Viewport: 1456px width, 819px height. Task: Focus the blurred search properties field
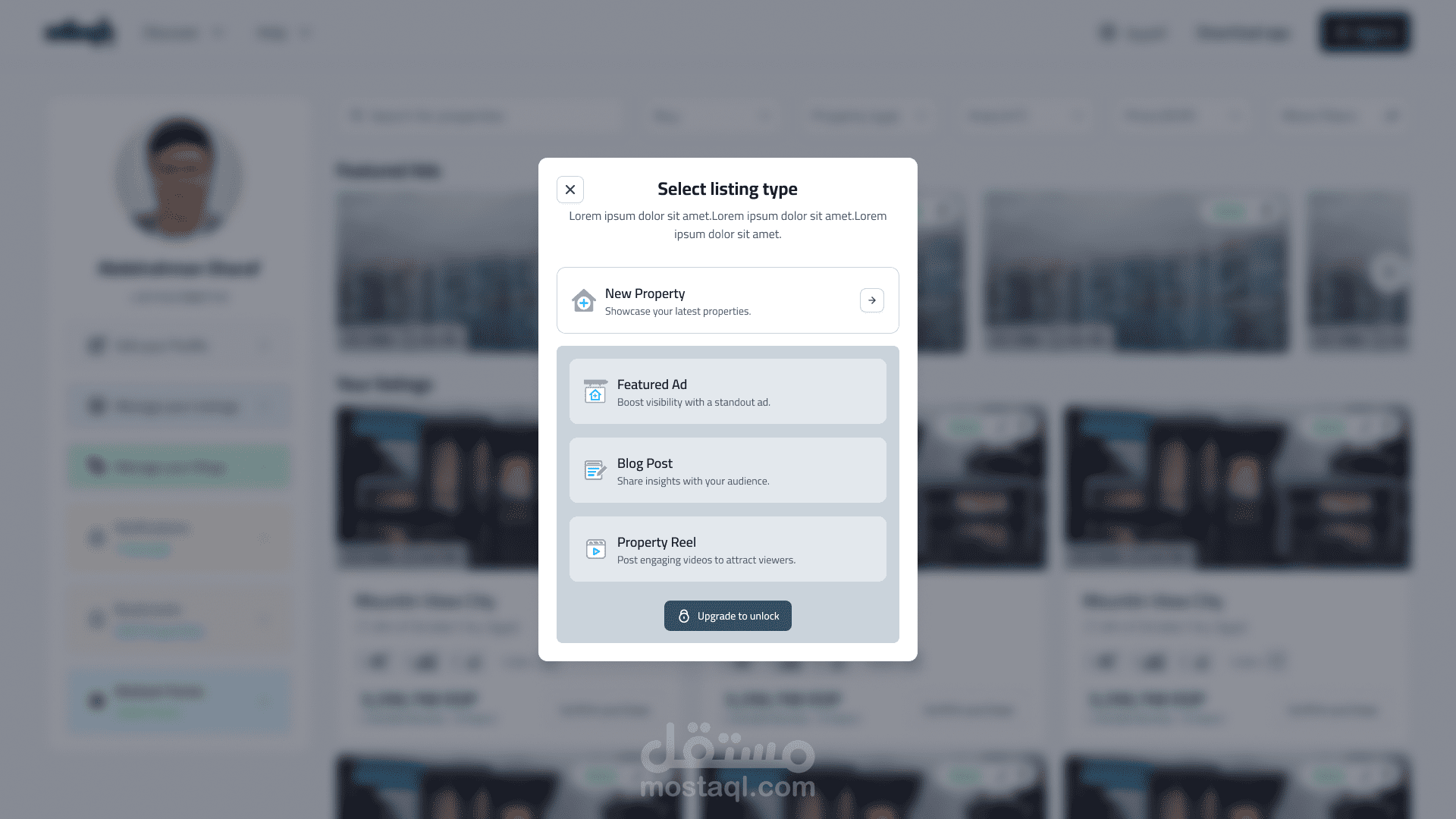point(480,116)
